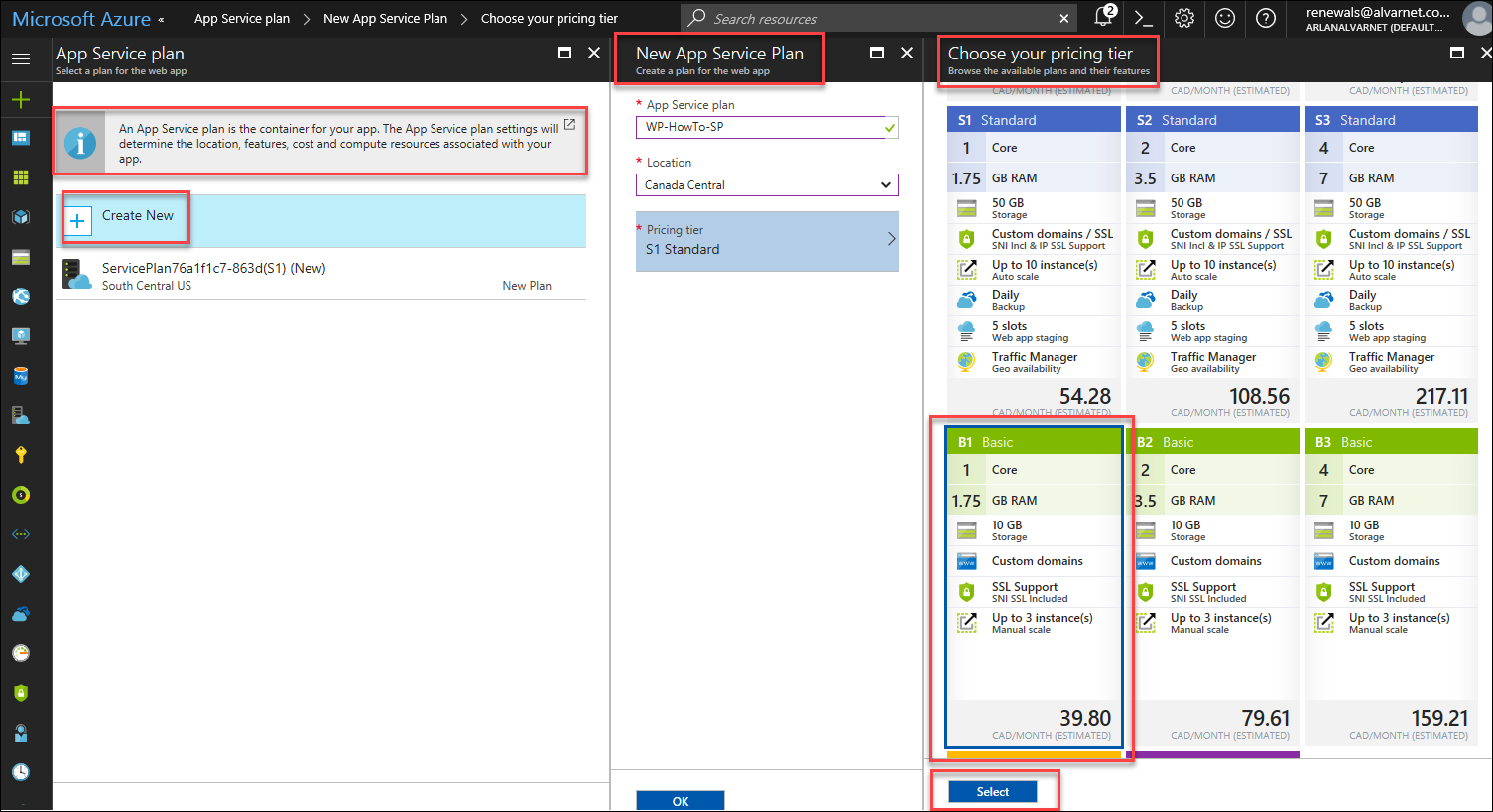This screenshot has height=812, width=1493.
Task: Open Virtual networks arrows icon
Action: click(21, 534)
